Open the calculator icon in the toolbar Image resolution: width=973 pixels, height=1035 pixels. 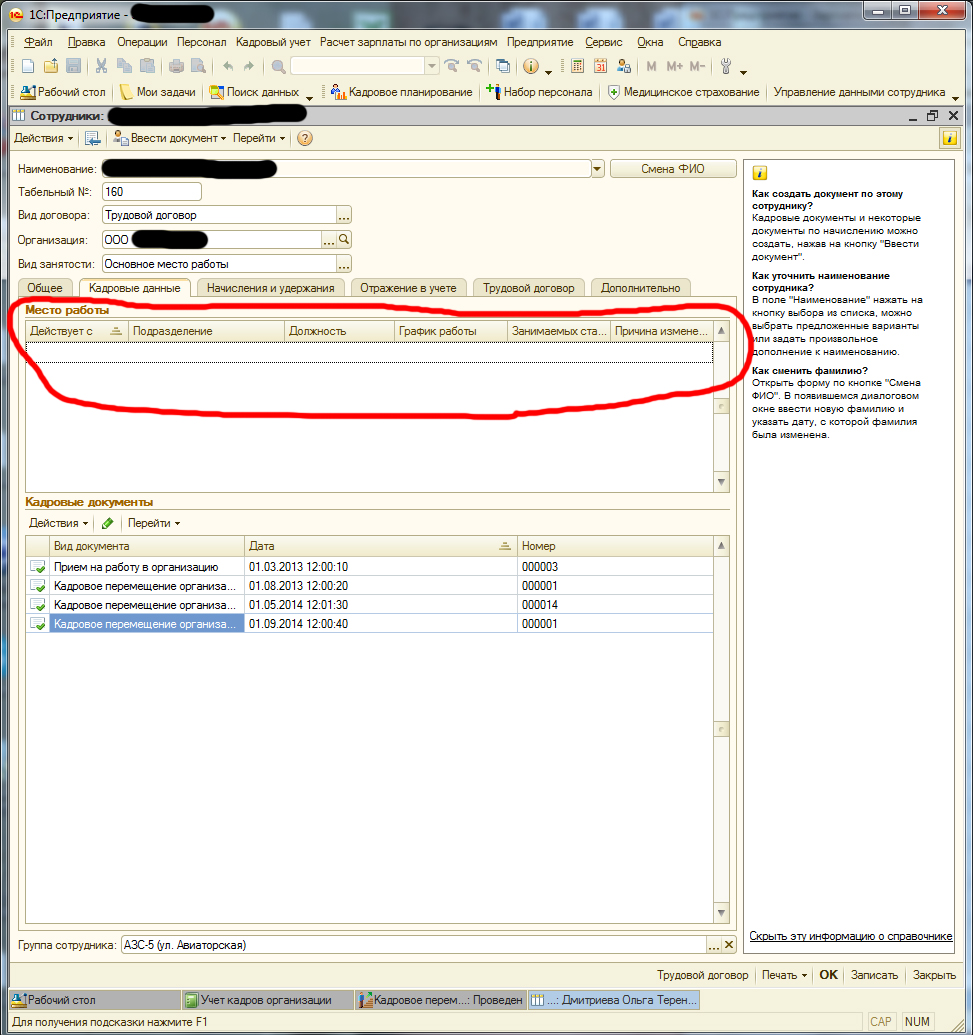577,67
